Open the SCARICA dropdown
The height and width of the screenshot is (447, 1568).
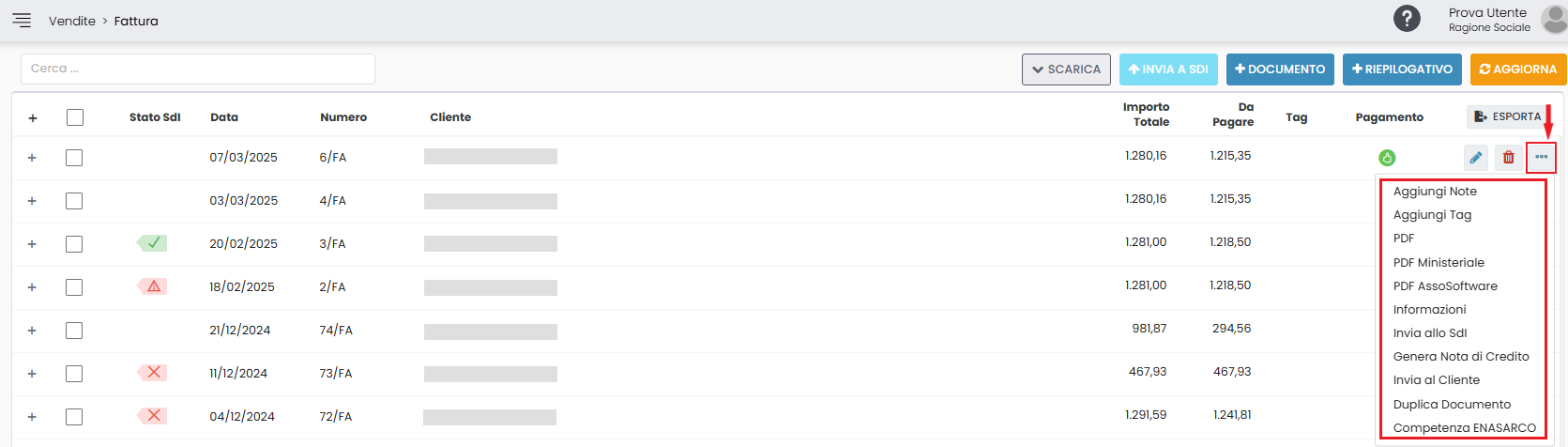point(1067,69)
